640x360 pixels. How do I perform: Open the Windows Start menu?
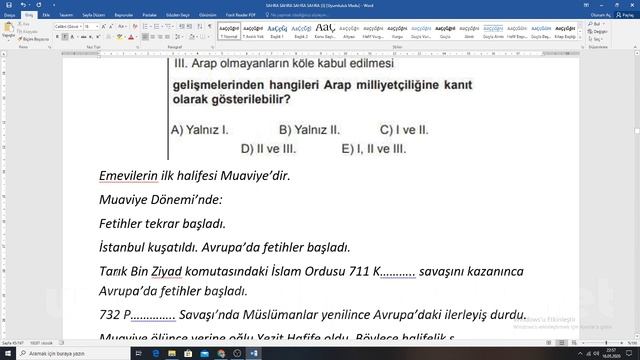click(8, 353)
